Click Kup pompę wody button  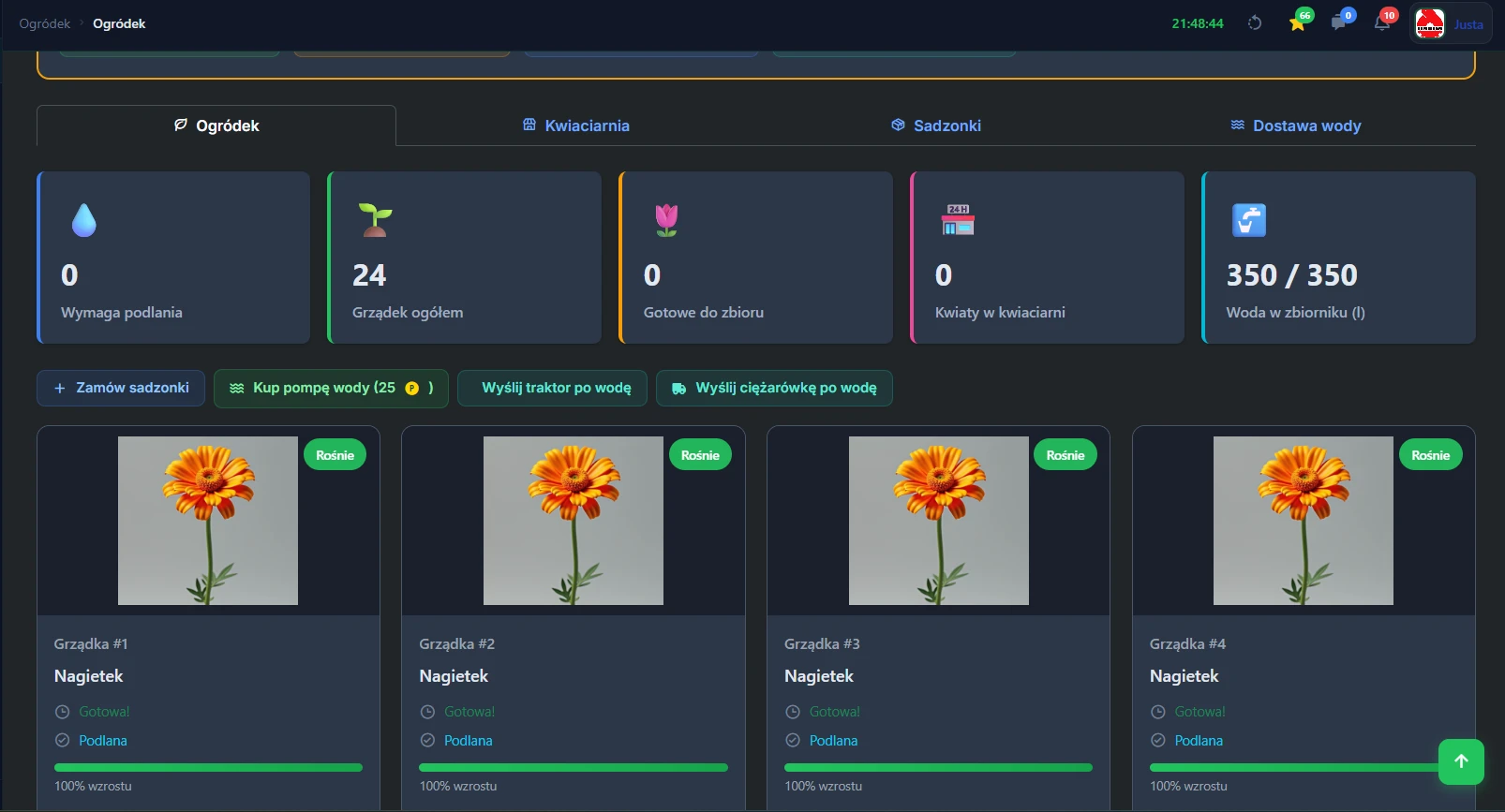[331, 388]
